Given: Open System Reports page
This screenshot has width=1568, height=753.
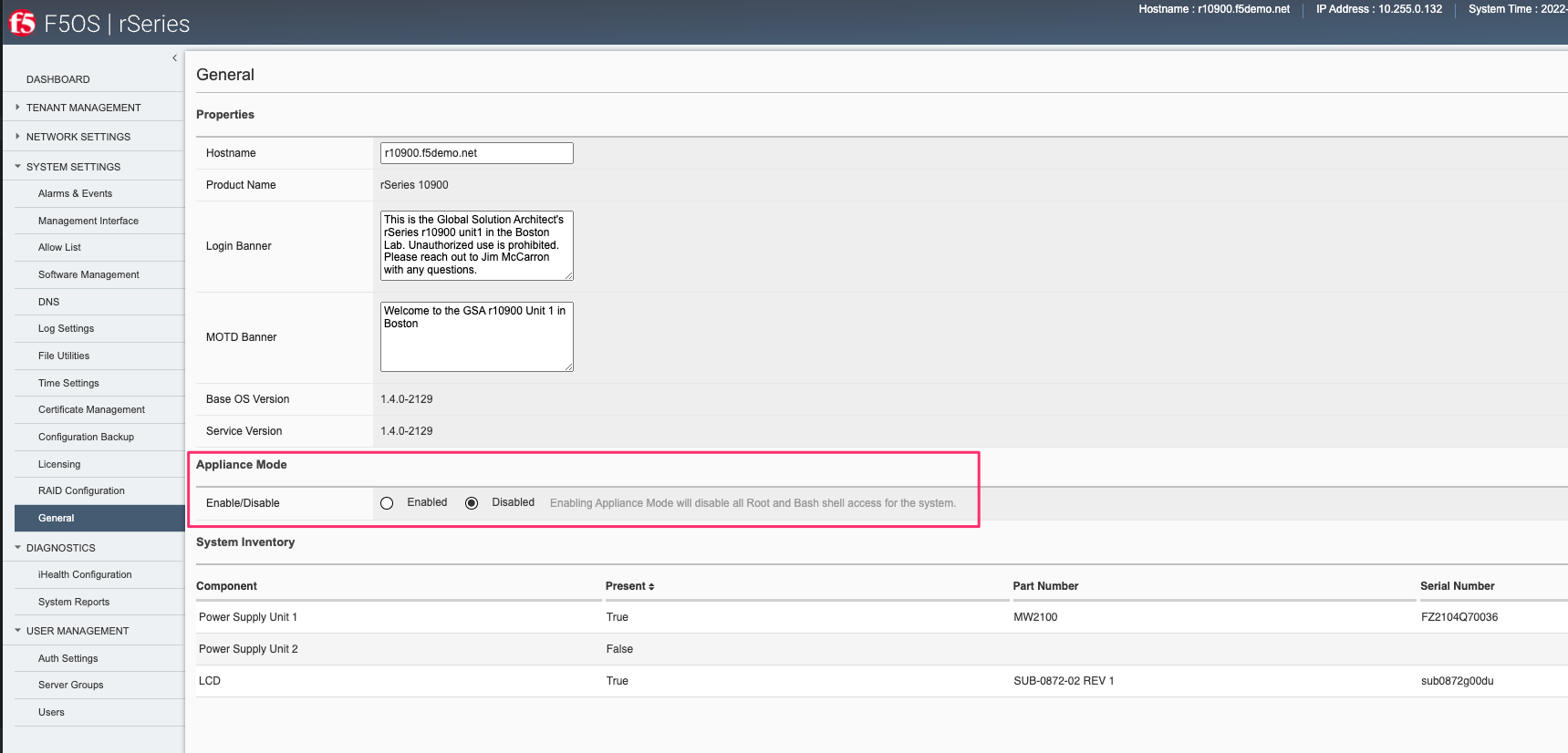Looking at the screenshot, I should coord(74,602).
